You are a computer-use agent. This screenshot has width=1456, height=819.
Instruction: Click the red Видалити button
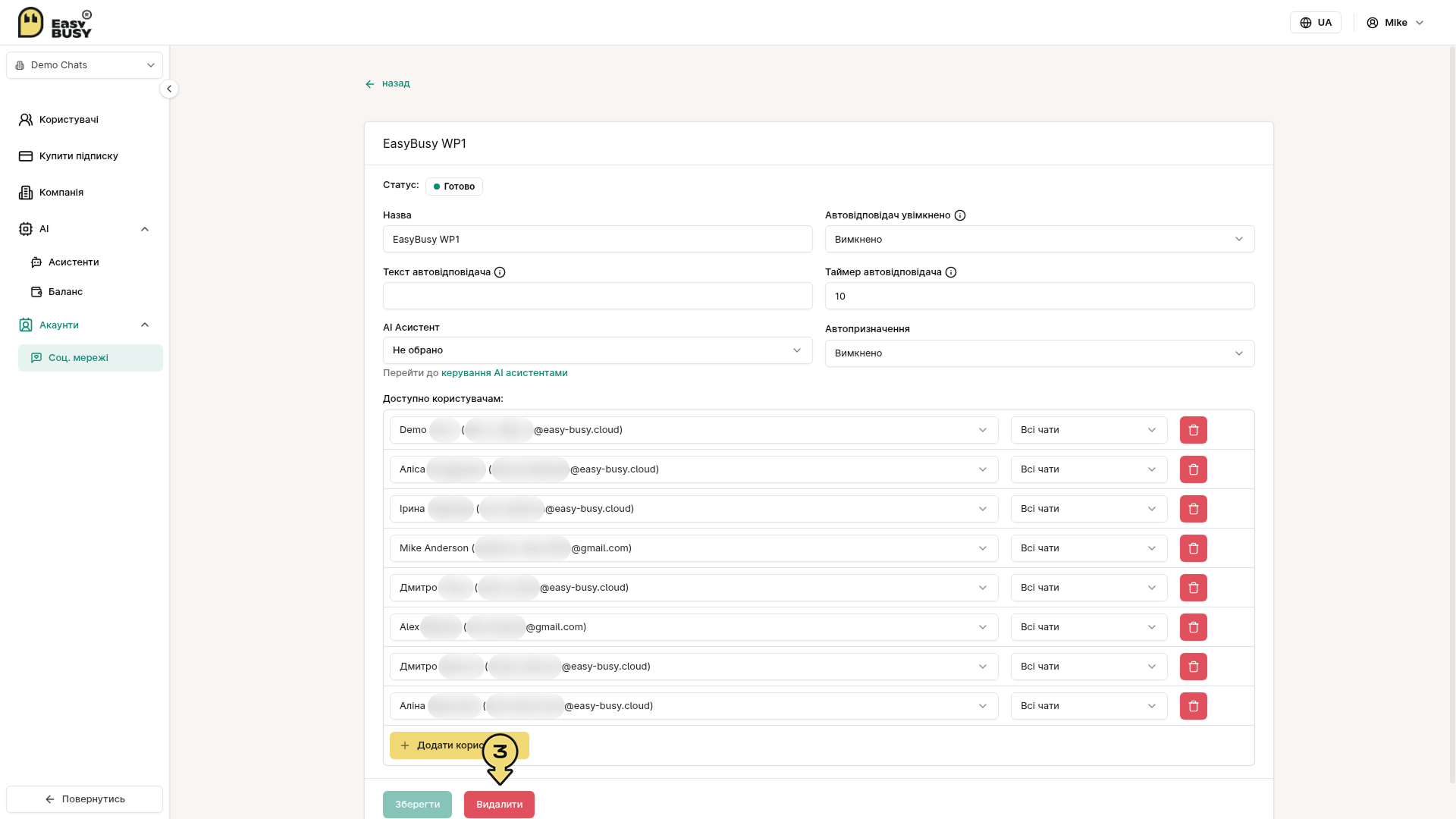pyautogui.click(x=499, y=805)
